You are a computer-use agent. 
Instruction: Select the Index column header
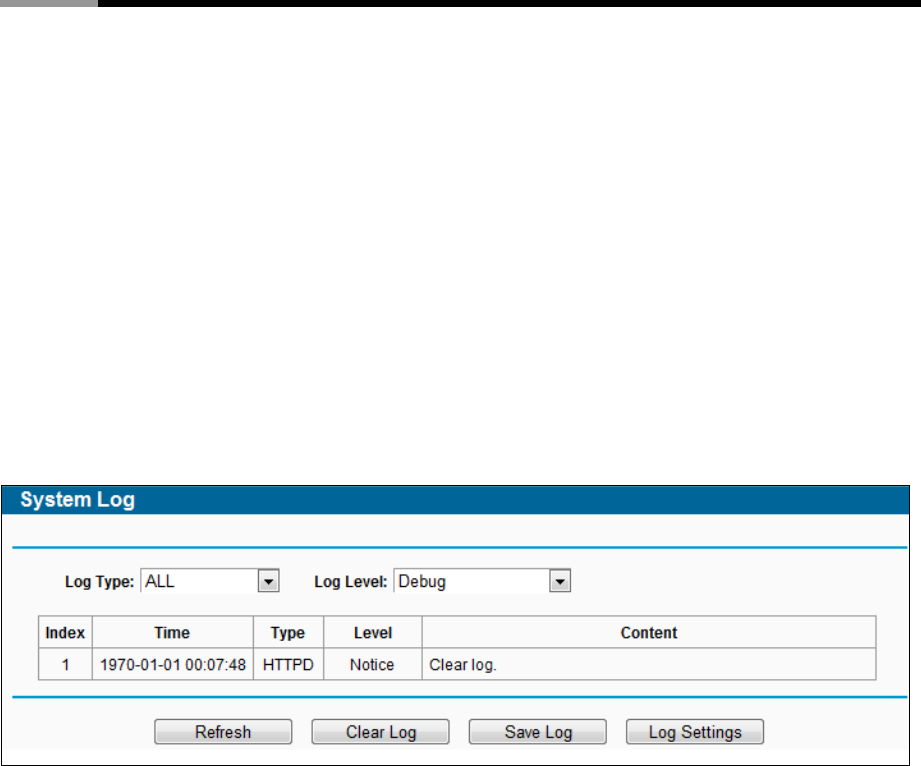click(x=65, y=633)
